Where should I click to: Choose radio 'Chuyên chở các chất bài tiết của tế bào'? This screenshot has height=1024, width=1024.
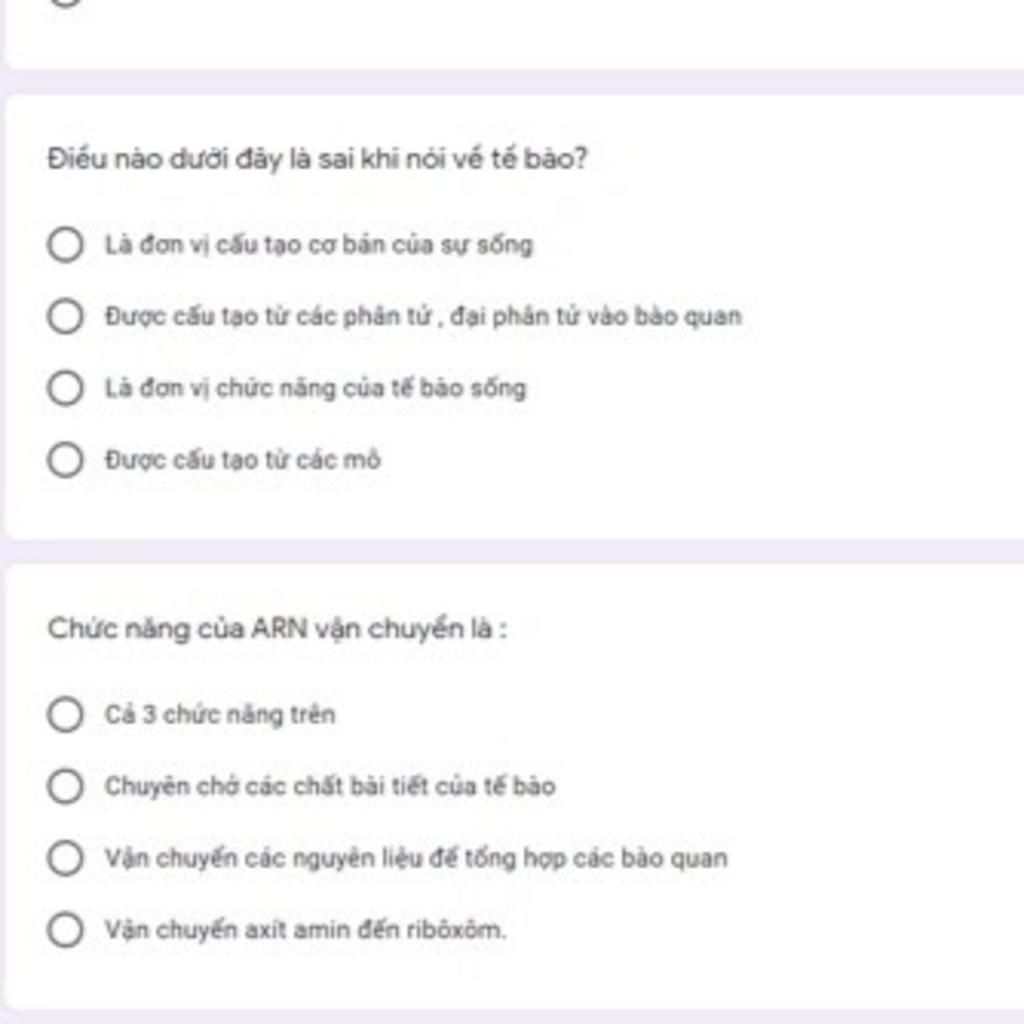[65, 786]
